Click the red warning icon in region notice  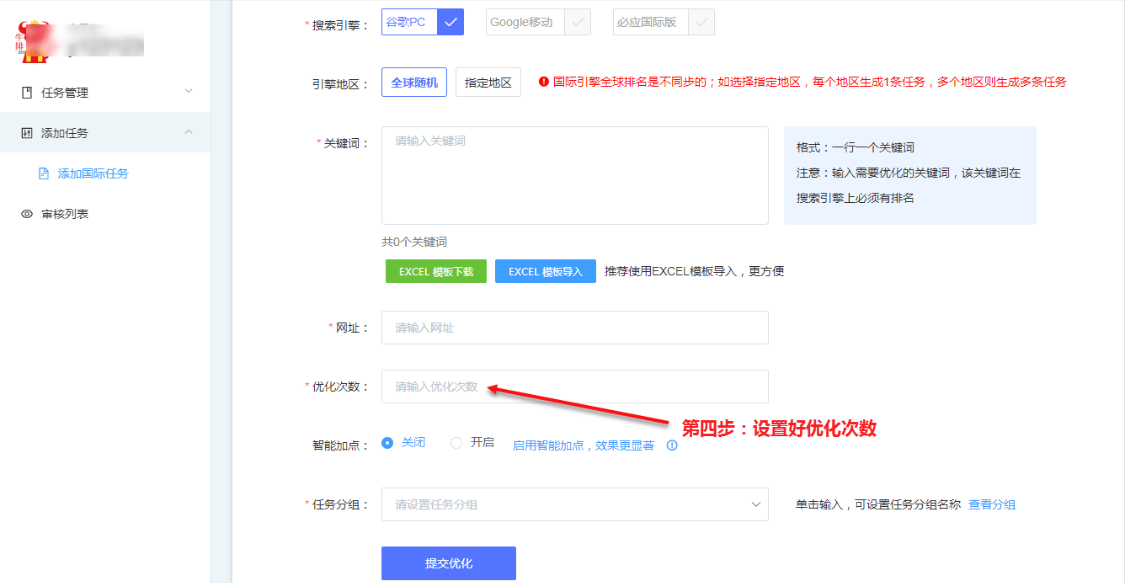click(544, 82)
